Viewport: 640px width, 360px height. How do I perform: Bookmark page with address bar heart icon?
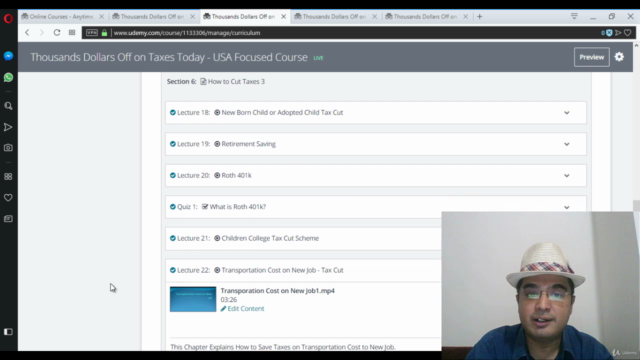point(628,33)
